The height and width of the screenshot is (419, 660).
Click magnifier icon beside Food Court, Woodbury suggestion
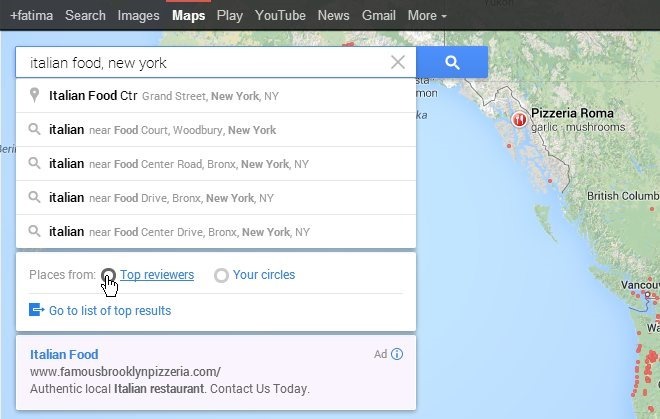(x=35, y=129)
